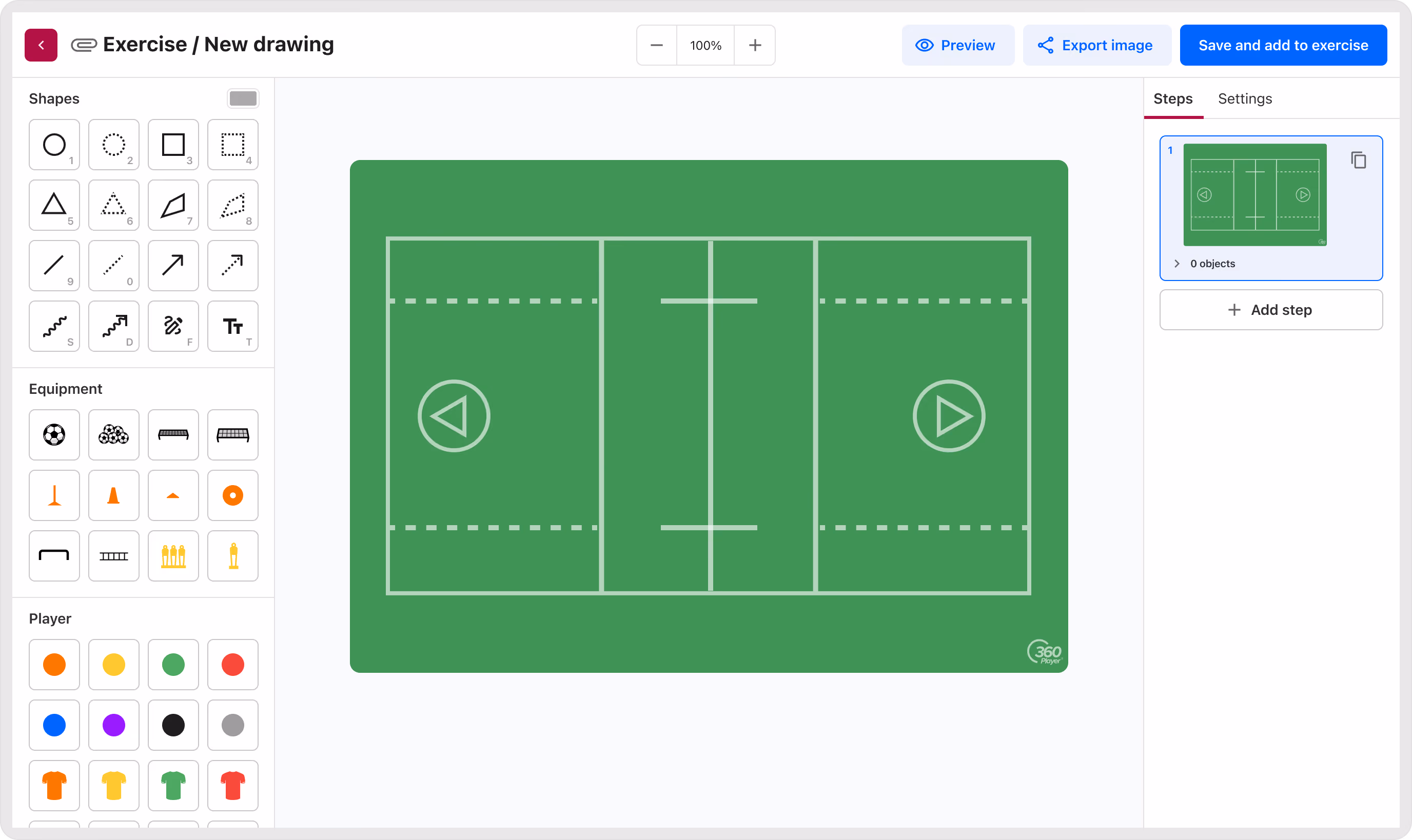Add the yellow jersey player
The width and height of the screenshot is (1412, 840).
tap(114, 786)
